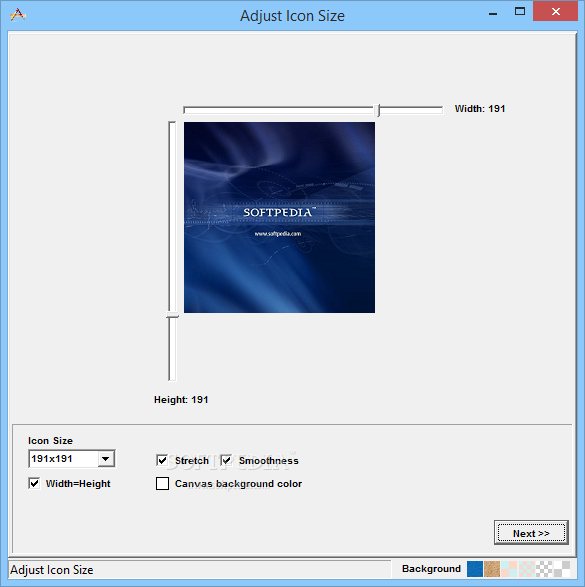The width and height of the screenshot is (585, 587).
Task: Click 'Adjust Icon Size' status bar text
Action: (x=52, y=570)
